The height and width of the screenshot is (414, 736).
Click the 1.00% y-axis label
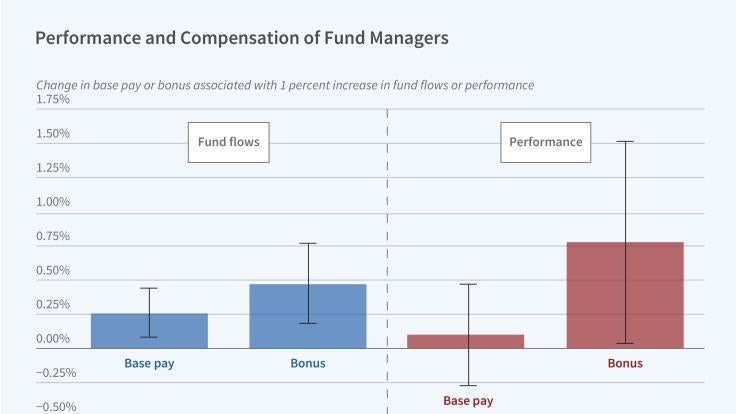tap(52, 202)
